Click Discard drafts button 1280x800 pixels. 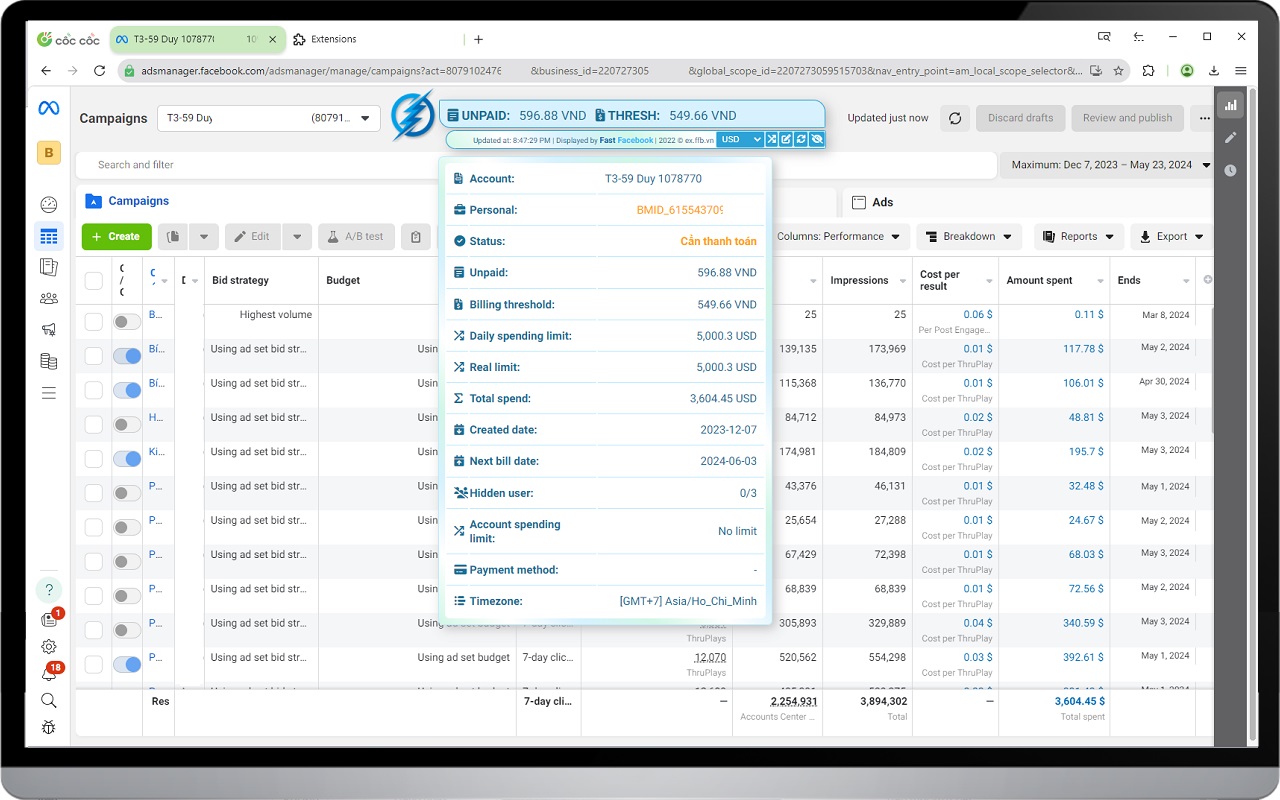click(1020, 118)
